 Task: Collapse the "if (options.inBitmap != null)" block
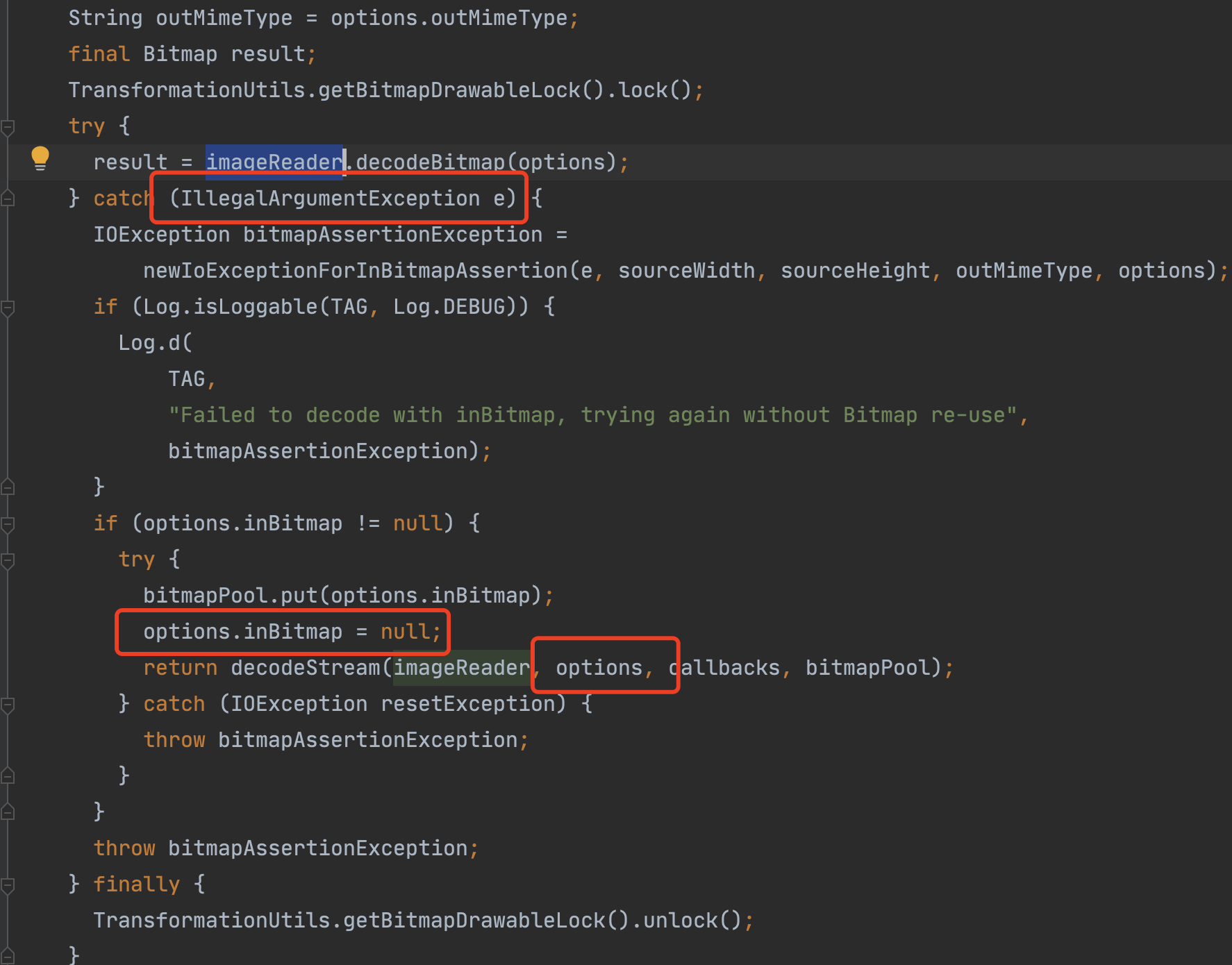(8, 523)
